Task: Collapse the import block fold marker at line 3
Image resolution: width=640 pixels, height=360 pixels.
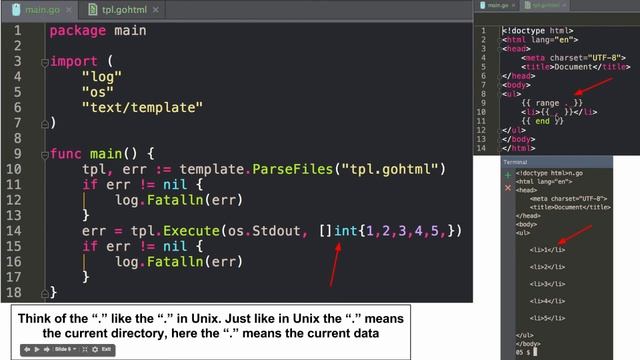Action: tap(45, 63)
